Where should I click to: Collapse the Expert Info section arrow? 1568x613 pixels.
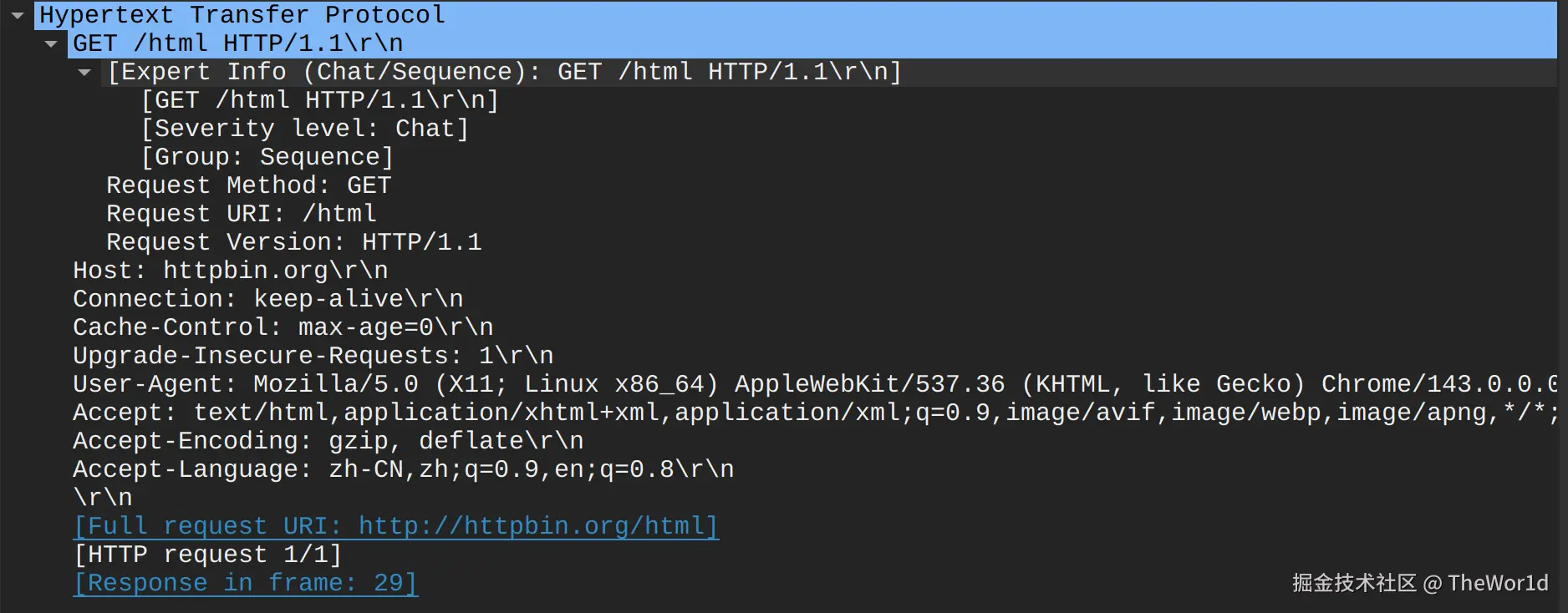coord(84,72)
